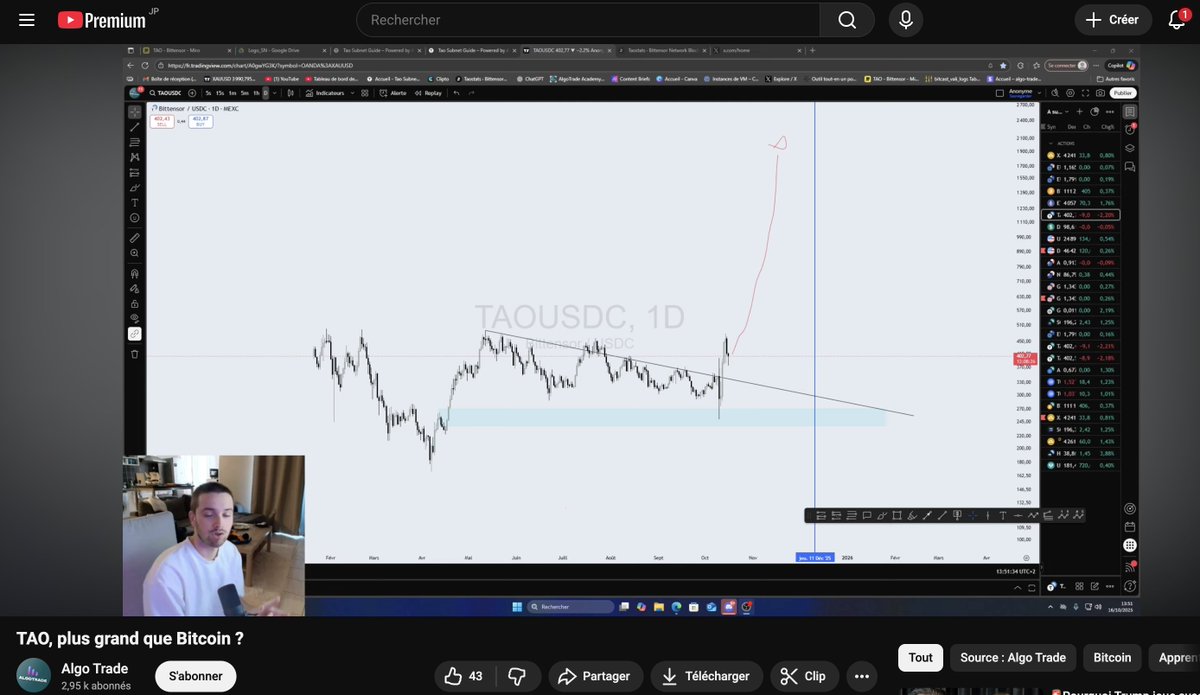Select the Source : Algo Trade chip
This screenshot has height=695, width=1200.
1013,657
